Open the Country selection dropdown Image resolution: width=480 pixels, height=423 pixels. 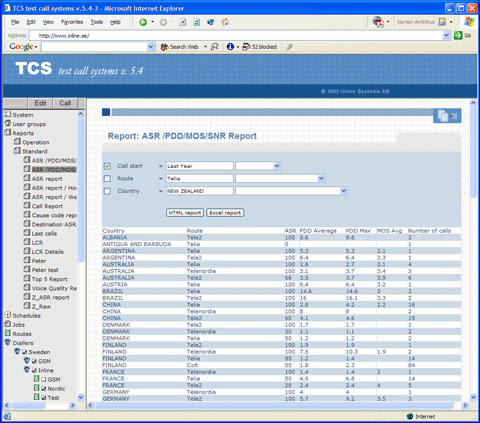(x=344, y=191)
